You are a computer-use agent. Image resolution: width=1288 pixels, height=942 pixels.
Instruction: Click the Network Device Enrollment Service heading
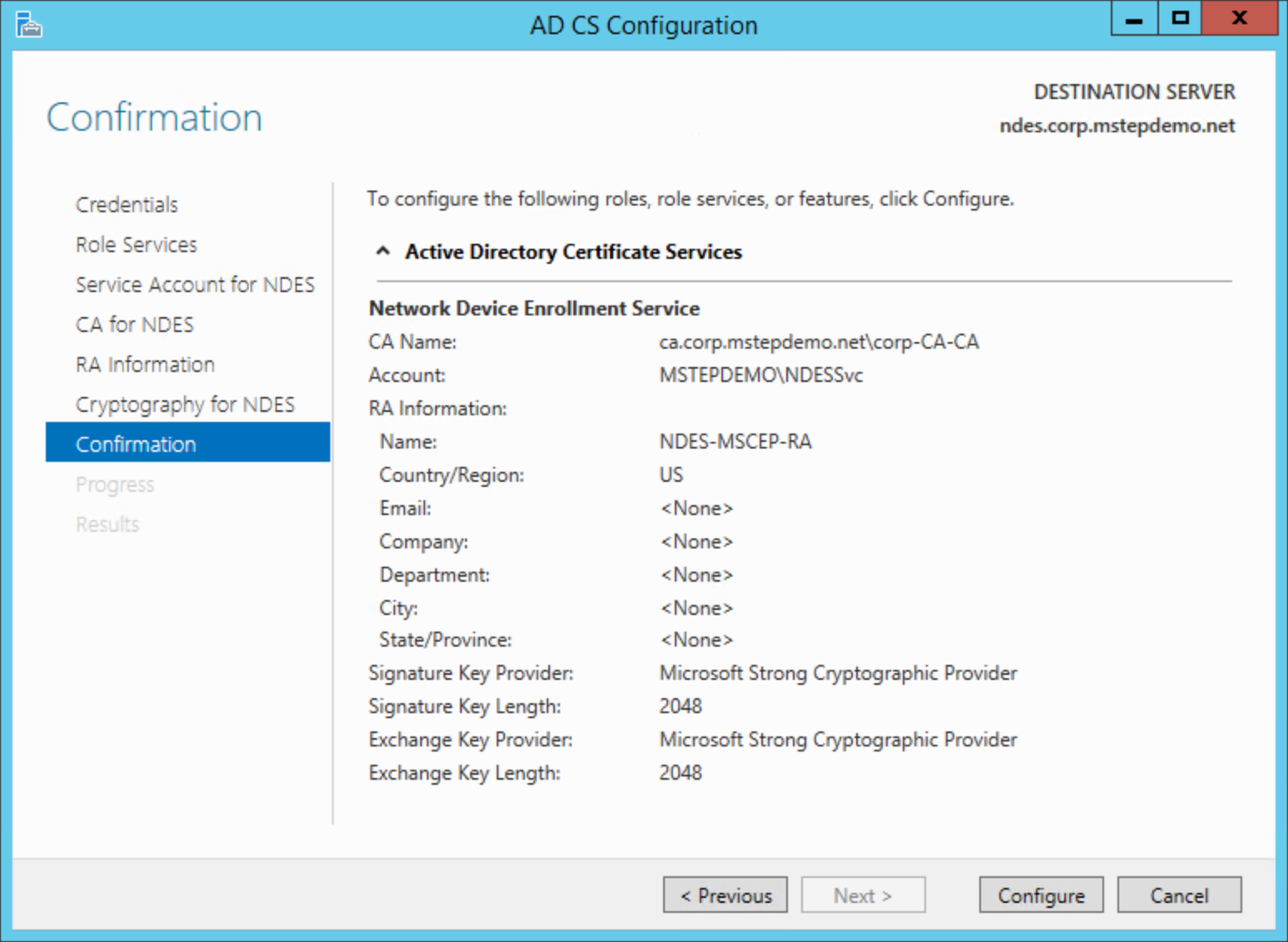pos(534,309)
